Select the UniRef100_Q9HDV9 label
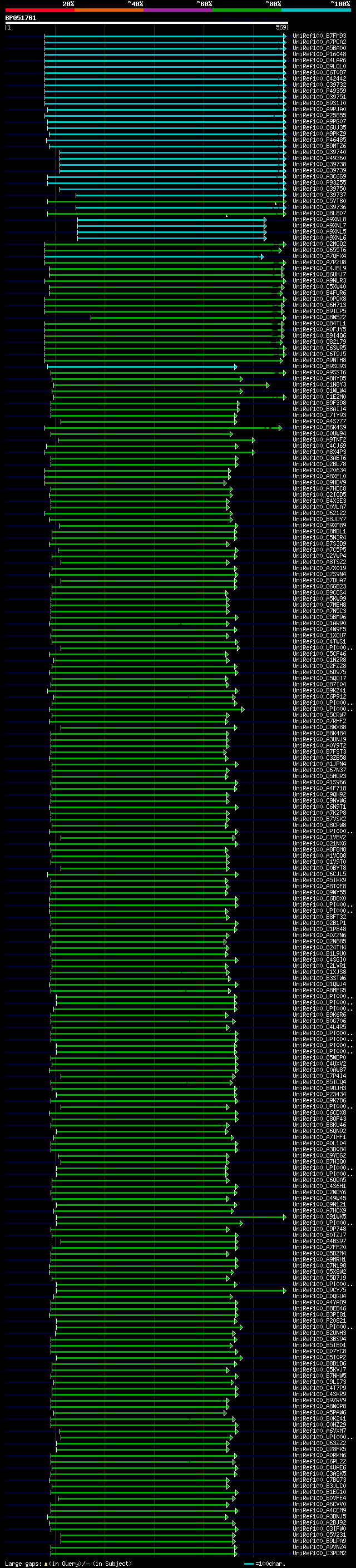The width and height of the screenshot is (356, 1568). point(319,482)
